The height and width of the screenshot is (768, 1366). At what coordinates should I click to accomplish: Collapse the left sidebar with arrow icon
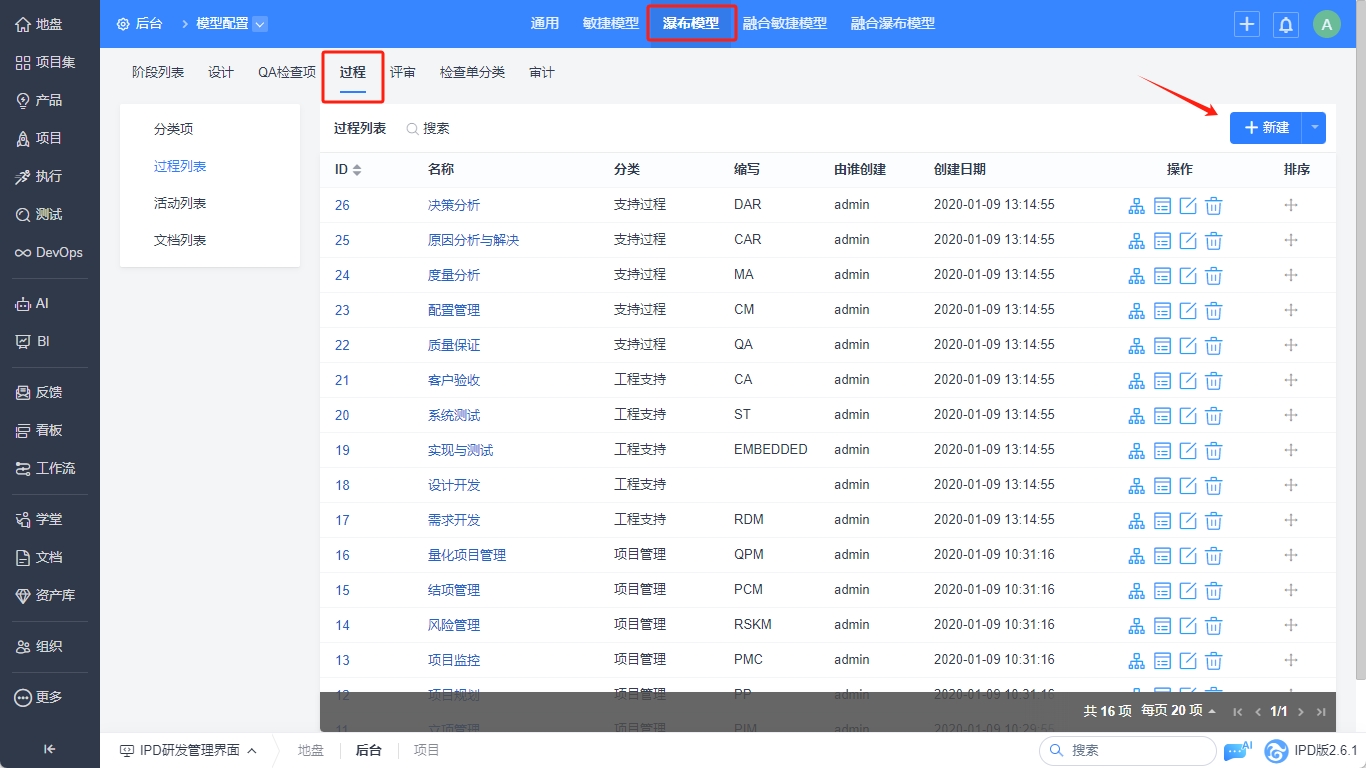pyautogui.click(x=49, y=749)
